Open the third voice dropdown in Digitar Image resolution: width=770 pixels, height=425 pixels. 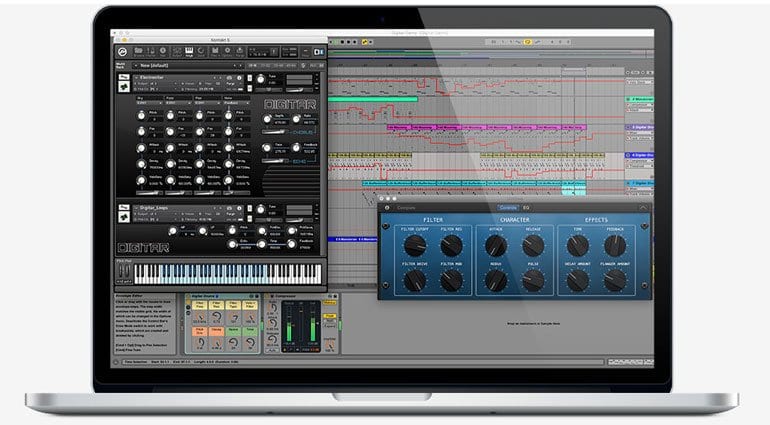pos(207,103)
